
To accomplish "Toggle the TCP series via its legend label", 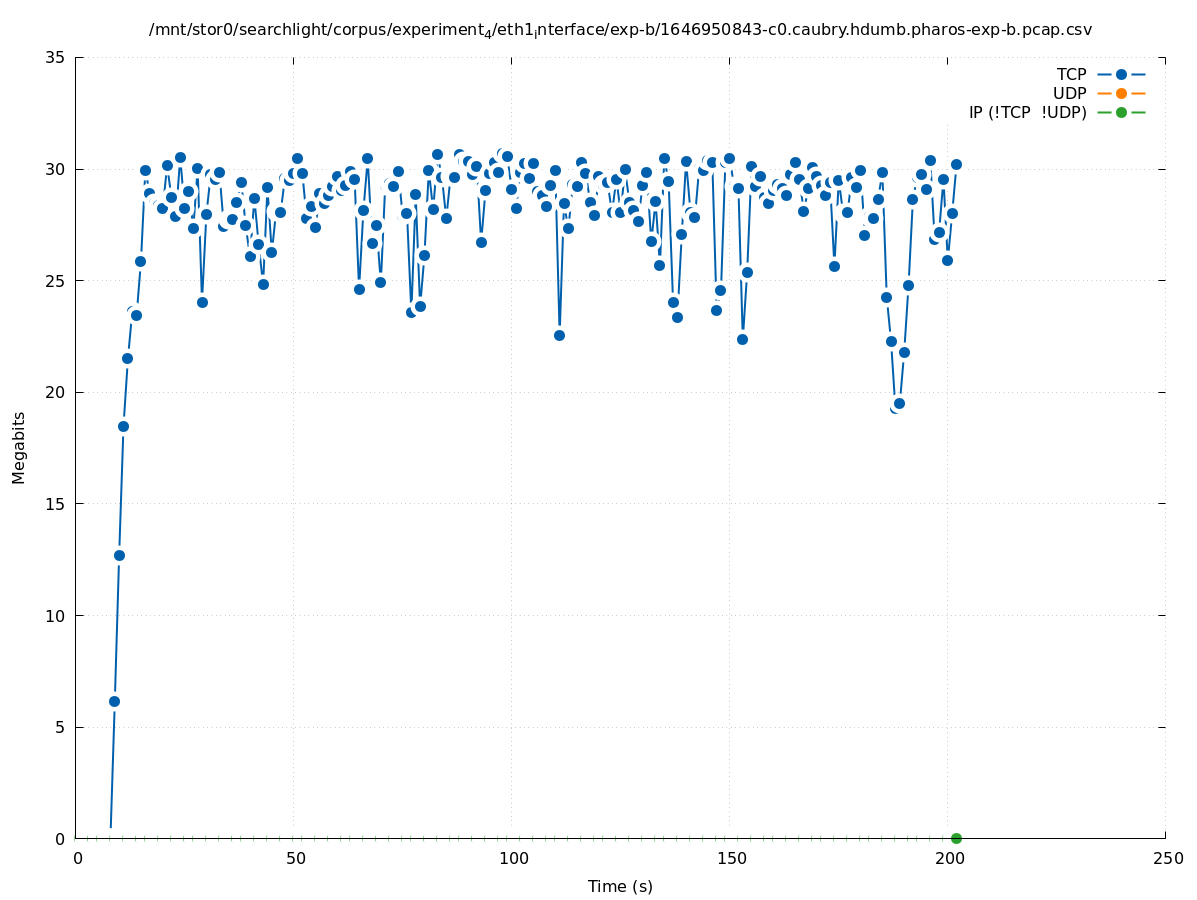I will pos(1071,74).
